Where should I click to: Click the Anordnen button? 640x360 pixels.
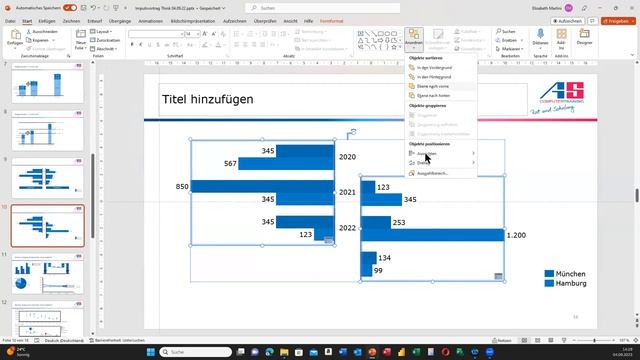413,39
